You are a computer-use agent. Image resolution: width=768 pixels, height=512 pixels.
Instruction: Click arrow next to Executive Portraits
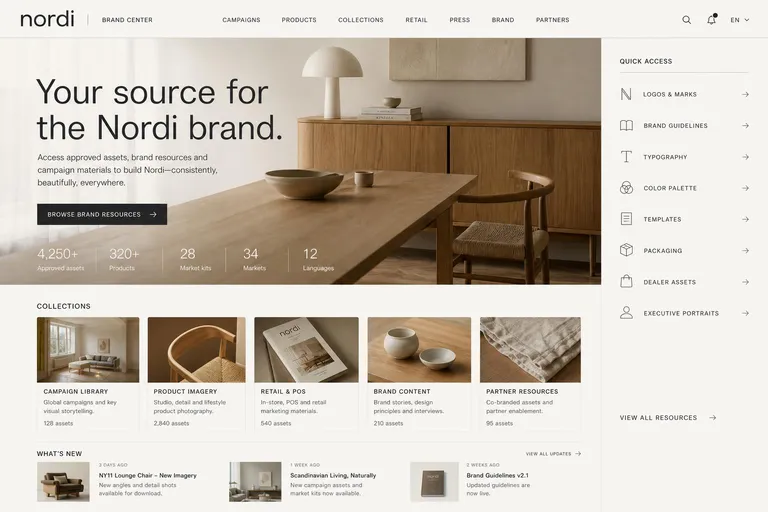(745, 313)
